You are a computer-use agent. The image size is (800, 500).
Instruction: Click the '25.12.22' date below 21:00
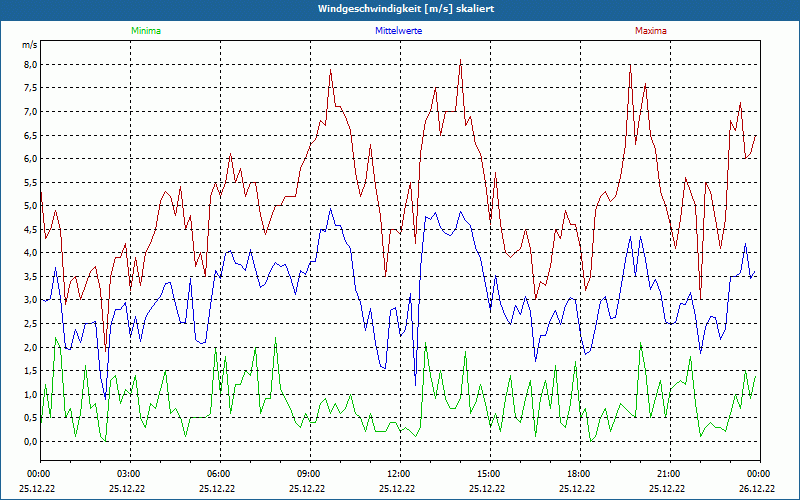pos(667,488)
